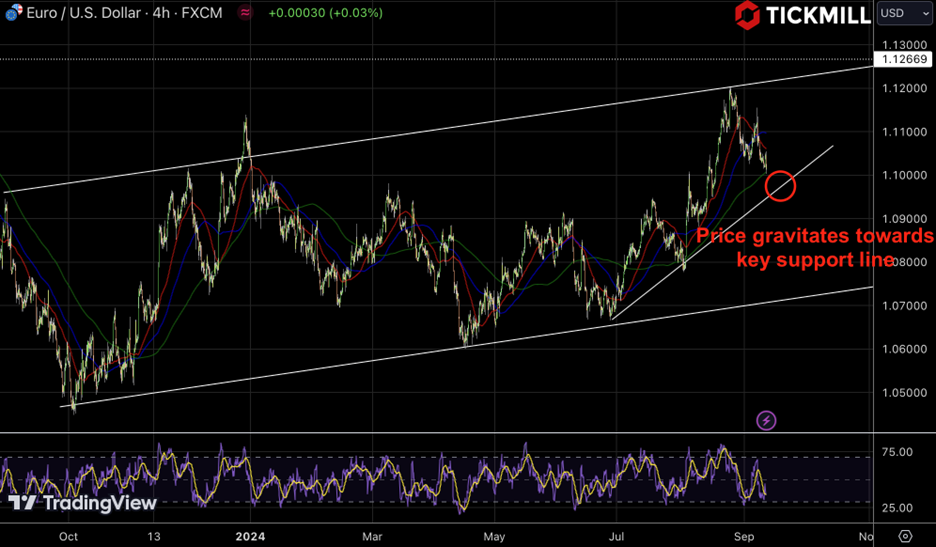Image resolution: width=936 pixels, height=547 pixels.
Task: Click the 1.08000 price scale label
Action: pyautogui.click(x=904, y=262)
